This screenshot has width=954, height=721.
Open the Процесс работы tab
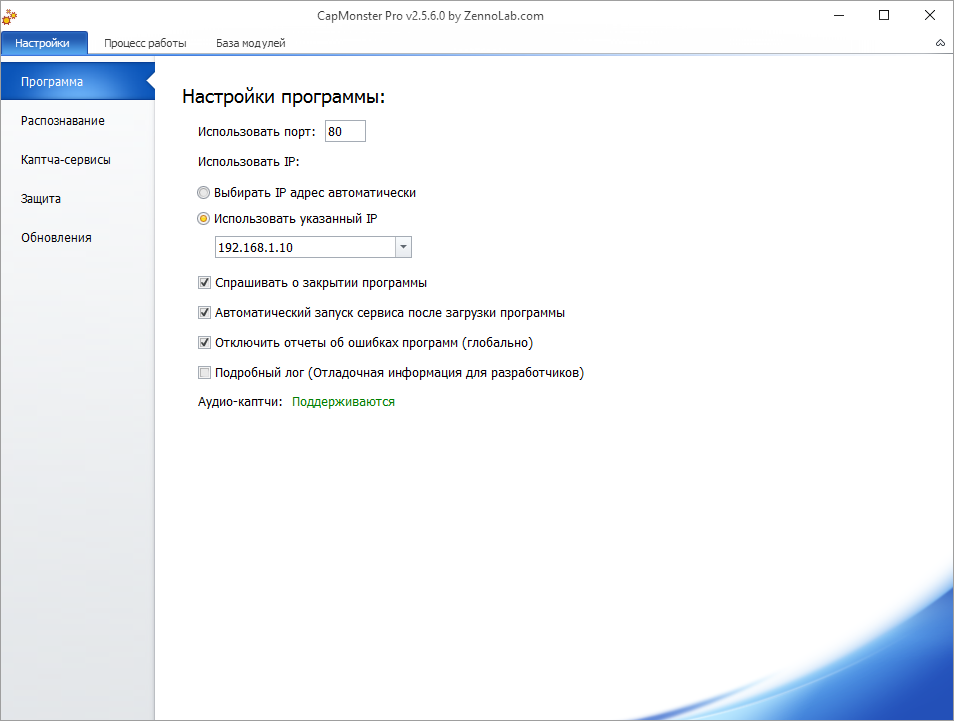point(145,43)
